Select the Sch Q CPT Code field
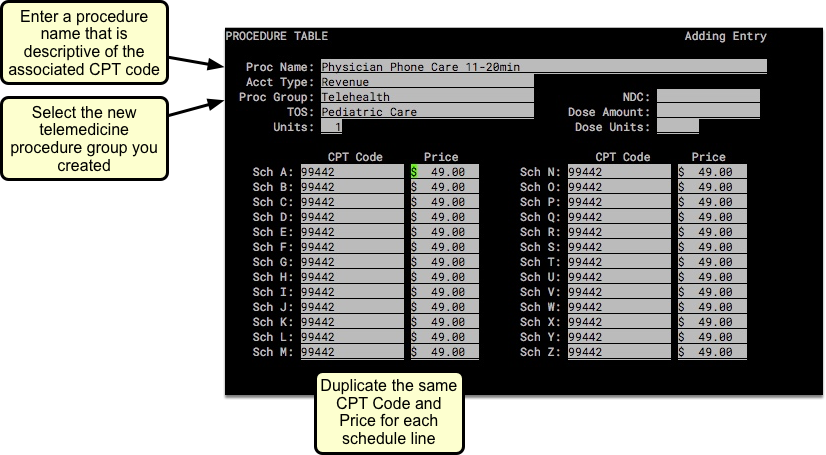 pos(619,216)
